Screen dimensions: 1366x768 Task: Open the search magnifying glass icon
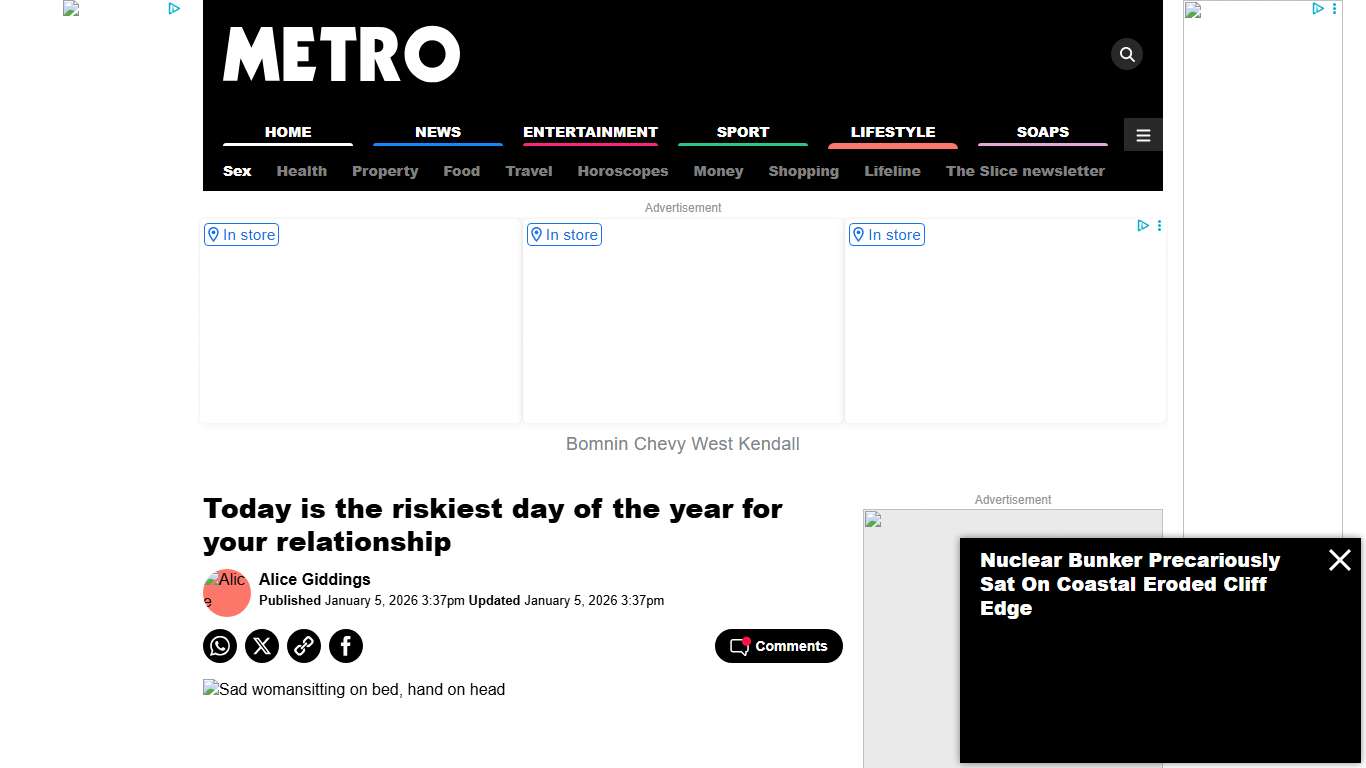[x=1126, y=54]
